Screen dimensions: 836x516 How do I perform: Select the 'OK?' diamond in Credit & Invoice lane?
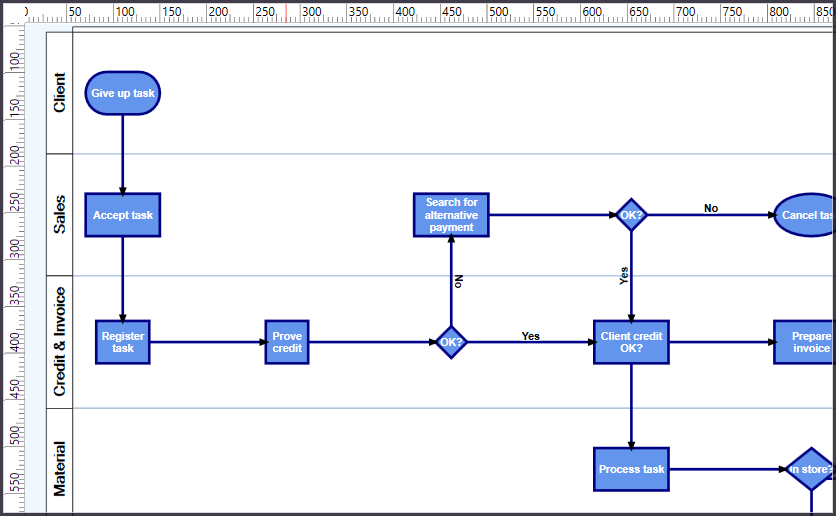[451, 342]
